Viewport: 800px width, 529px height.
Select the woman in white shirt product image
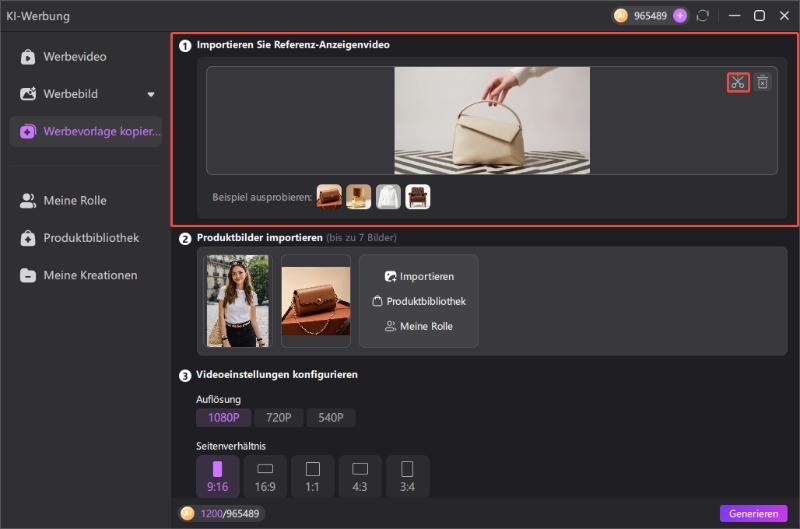(238, 301)
